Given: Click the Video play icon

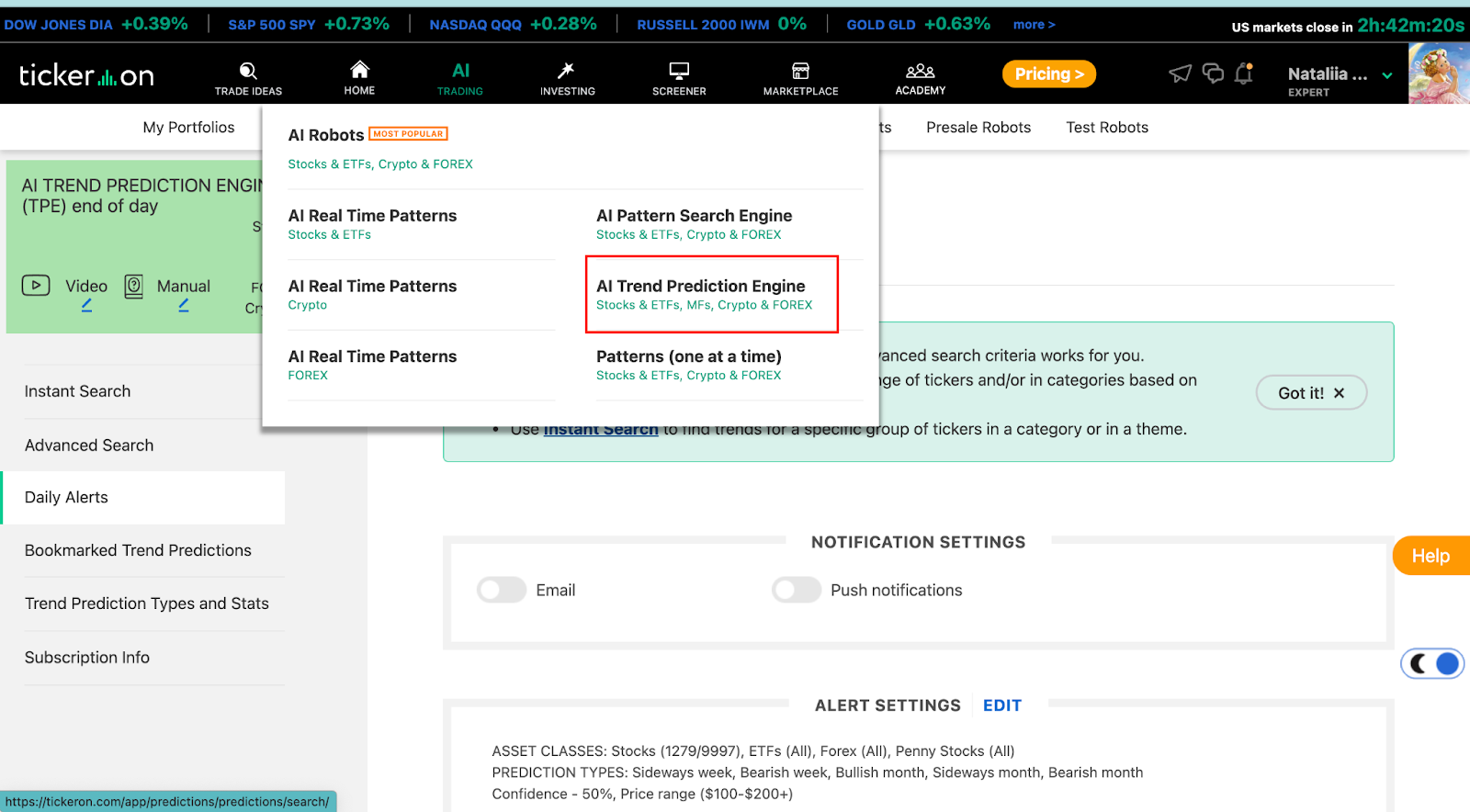Looking at the screenshot, I should 36,286.
